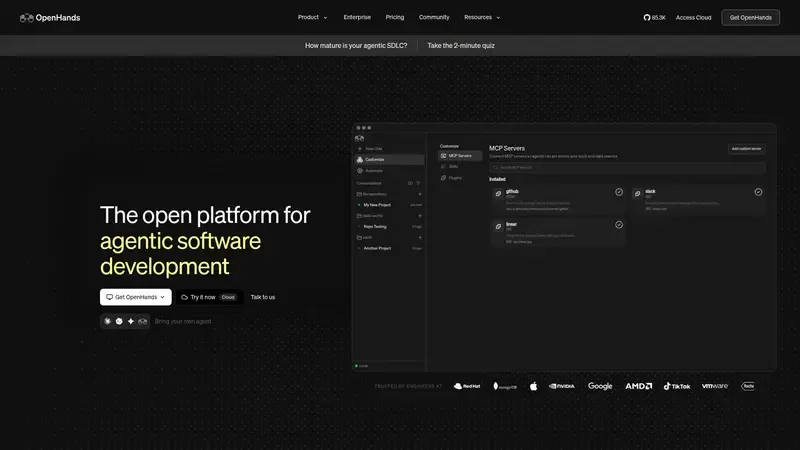Viewport: 800px width, 450px height.
Task: Toggle the github server enabled checkmark
Action: (x=619, y=192)
